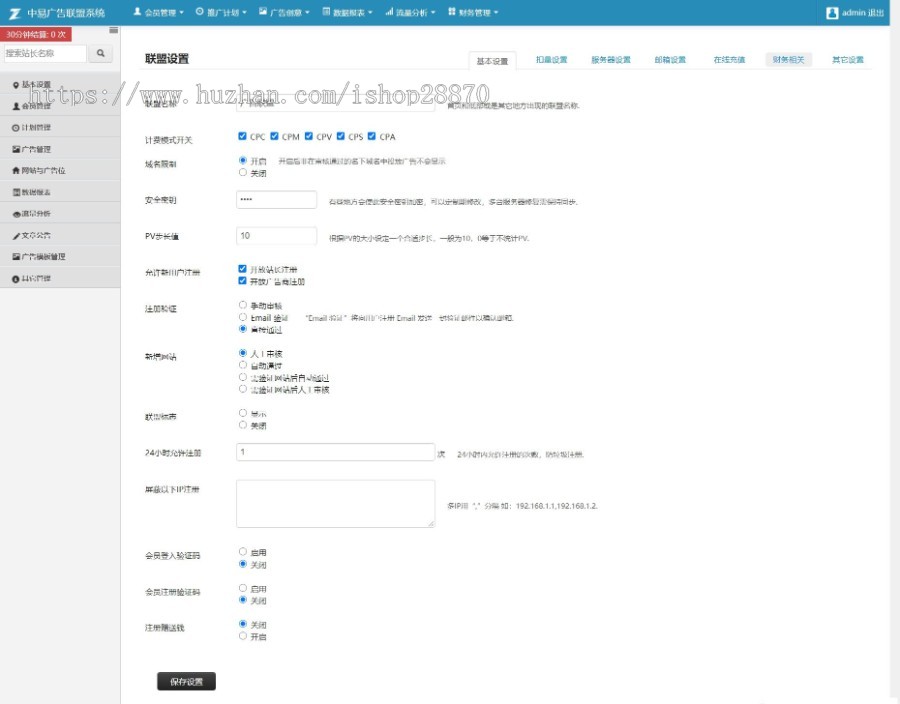Select Email 验证 radio for registration
The image size is (900, 704).
pyautogui.click(x=243, y=317)
